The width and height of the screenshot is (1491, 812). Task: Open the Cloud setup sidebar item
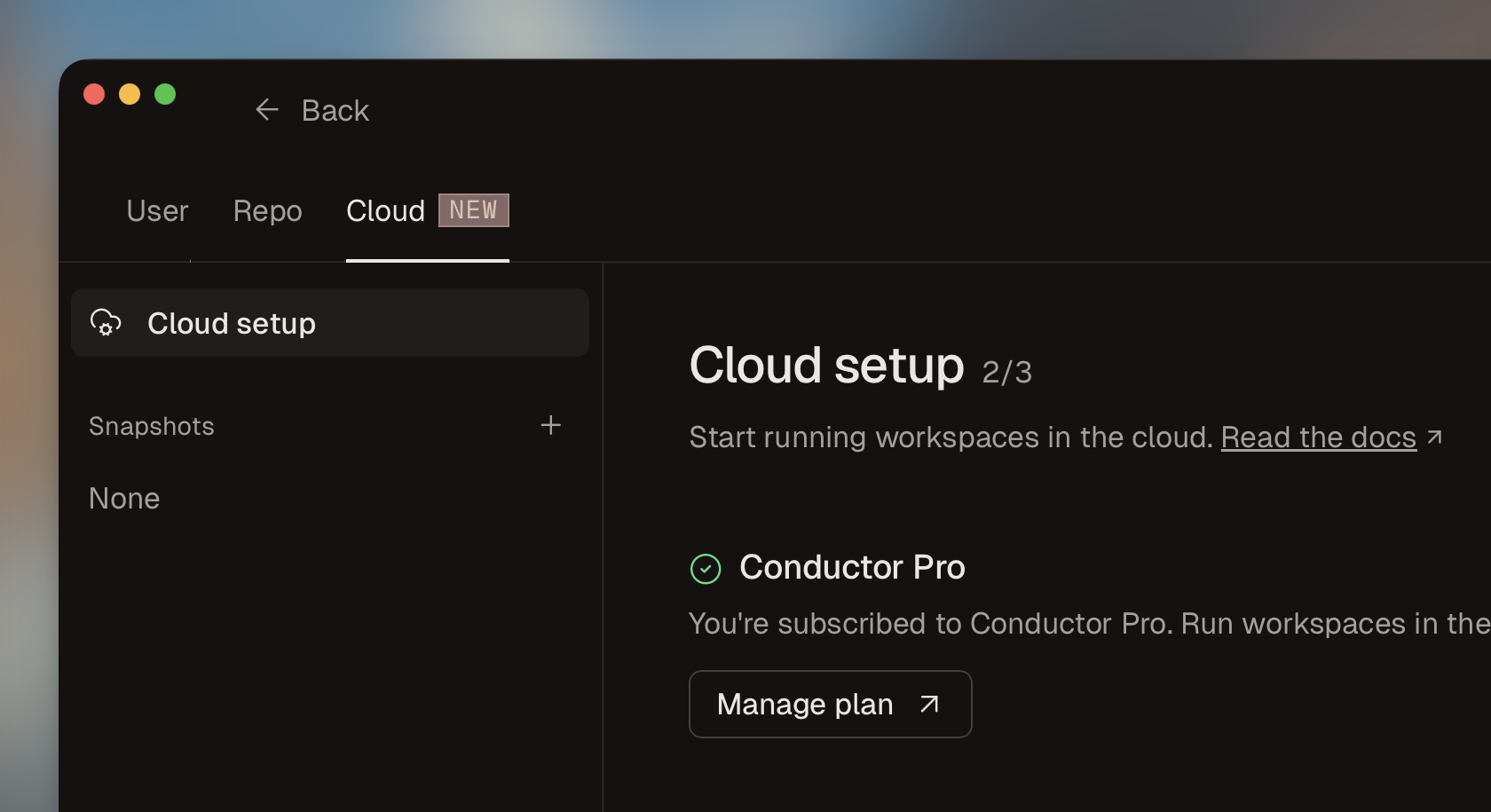tap(330, 323)
